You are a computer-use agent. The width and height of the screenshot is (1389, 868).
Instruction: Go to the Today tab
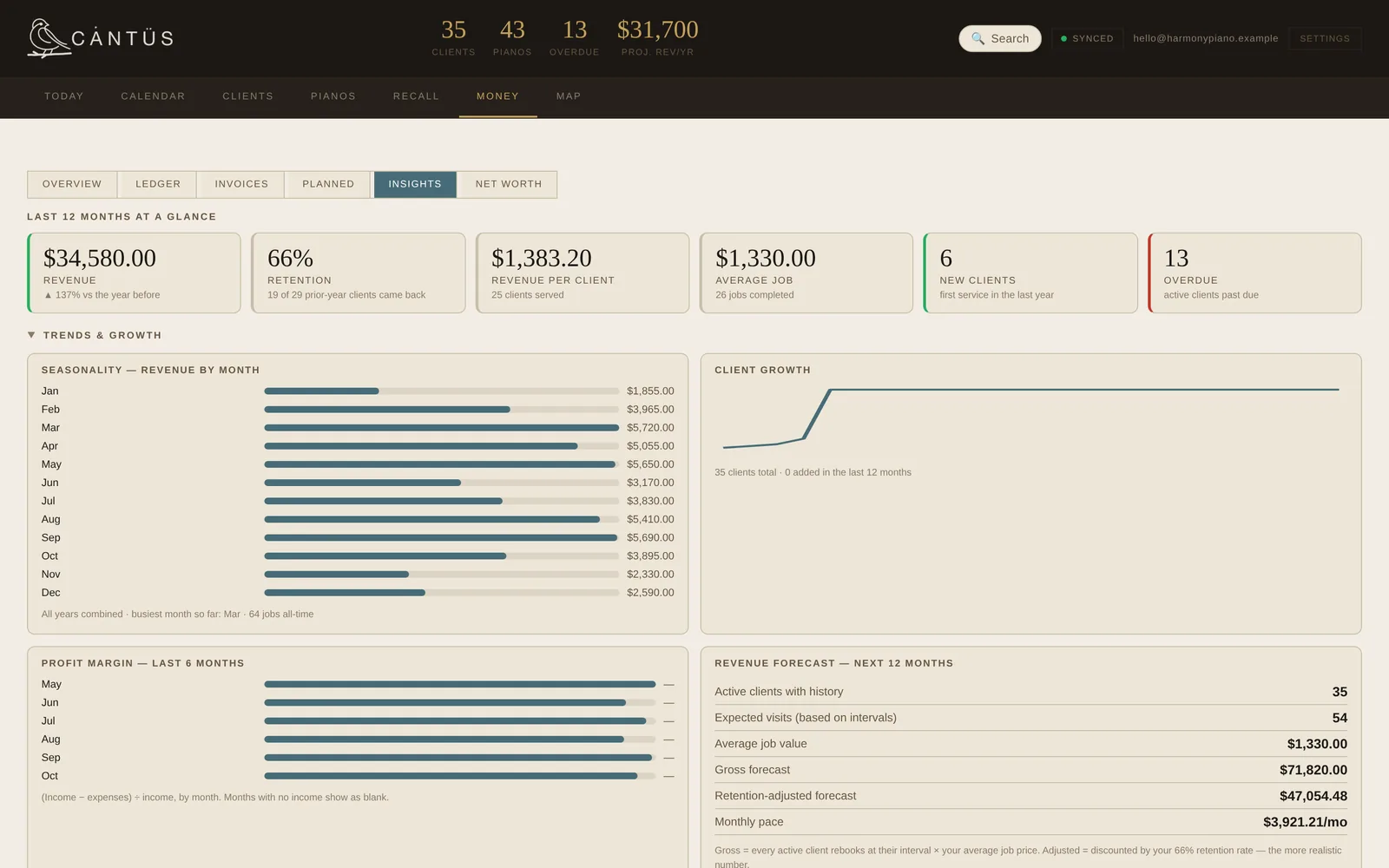(x=64, y=96)
